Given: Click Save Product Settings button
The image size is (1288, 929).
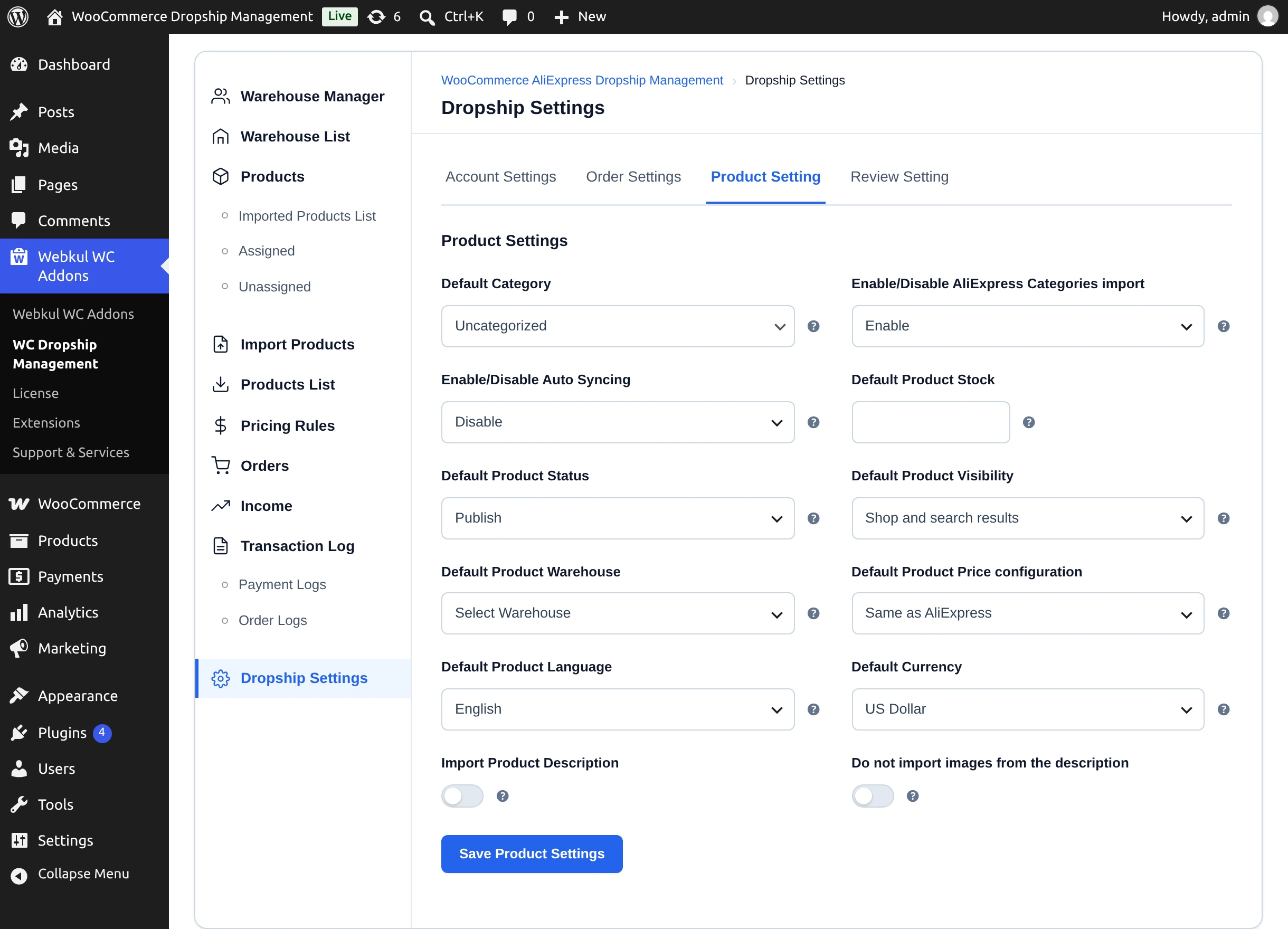Looking at the screenshot, I should (532, 854).
